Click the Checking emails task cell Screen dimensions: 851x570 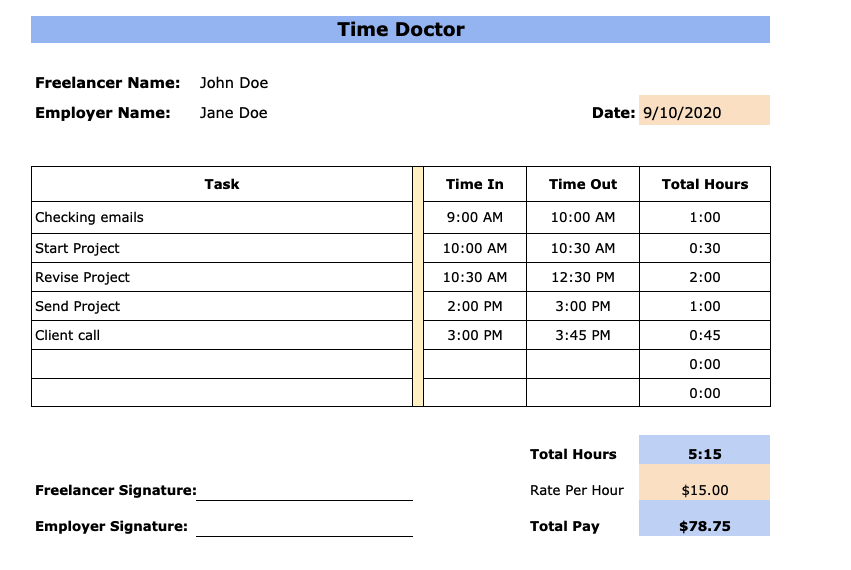(x=222, y=218)
